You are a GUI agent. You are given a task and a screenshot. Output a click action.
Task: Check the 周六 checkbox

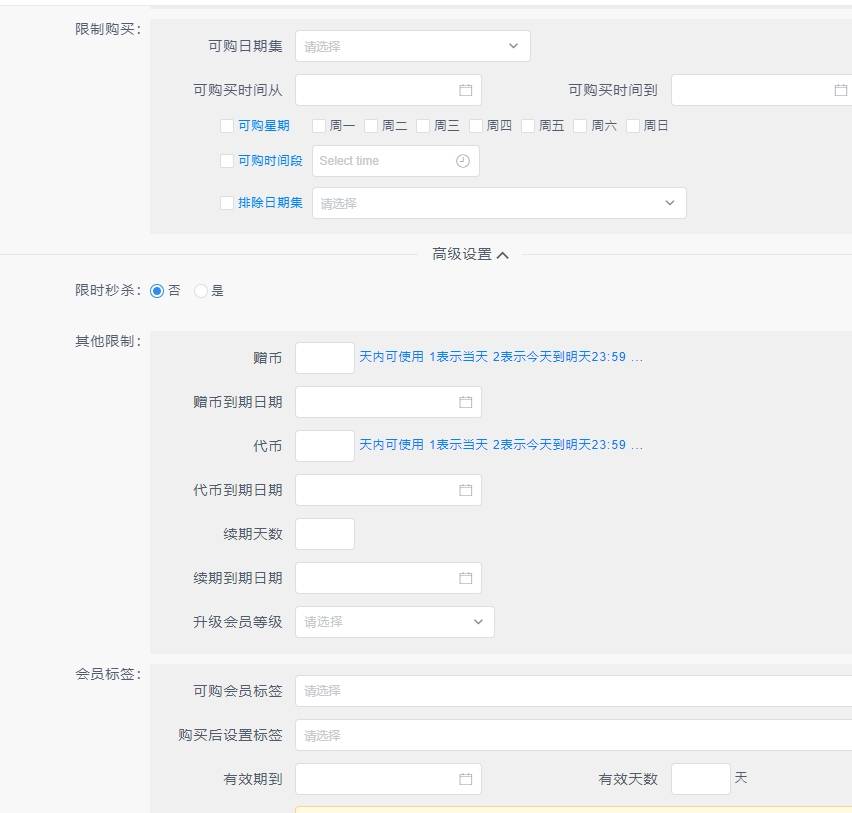[580, 126]
